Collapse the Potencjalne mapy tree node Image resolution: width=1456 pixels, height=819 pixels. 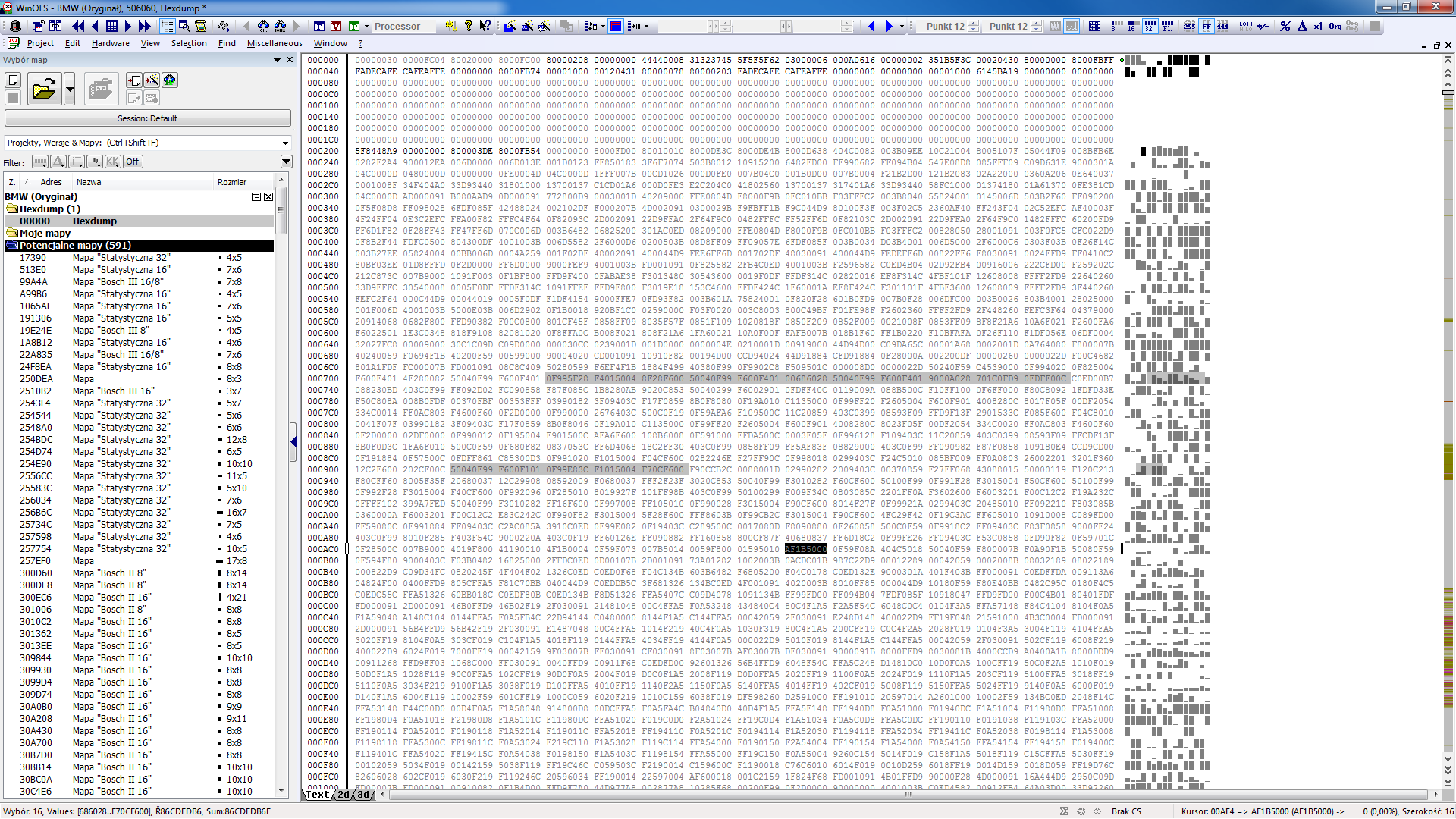coord(12,245)
